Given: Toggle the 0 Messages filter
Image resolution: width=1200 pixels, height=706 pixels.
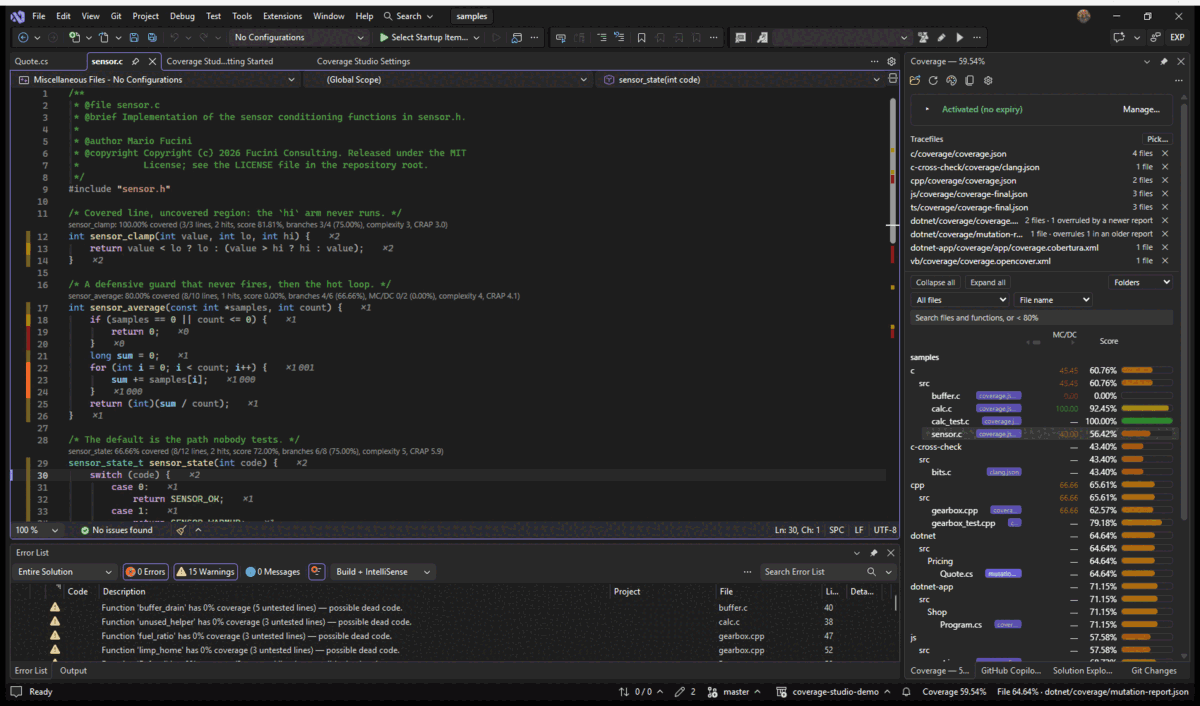Looking at the screenshot, I should [x=273, y=572].
